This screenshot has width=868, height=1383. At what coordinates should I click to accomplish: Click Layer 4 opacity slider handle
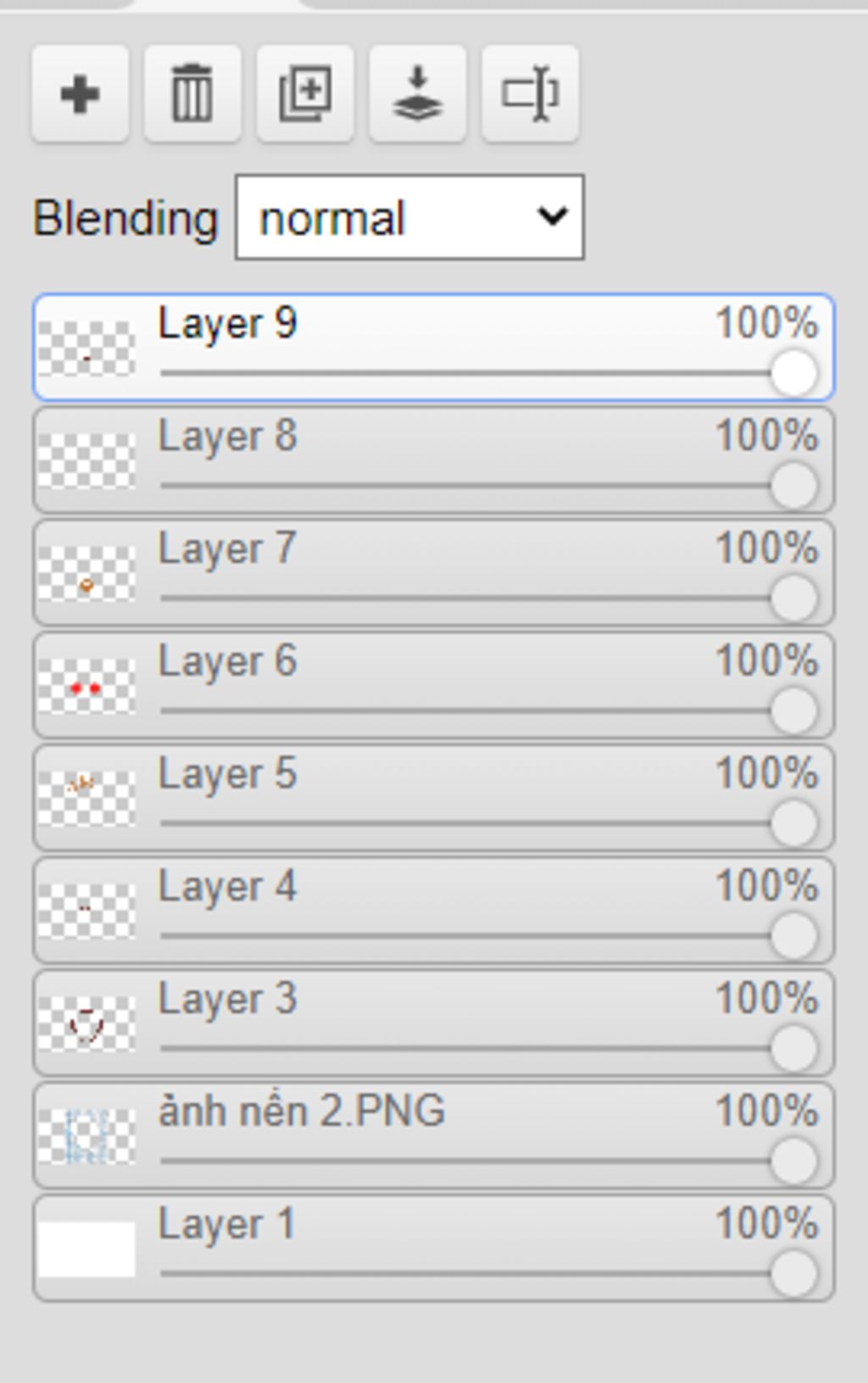pyautogui.click(x=794, y=936)
